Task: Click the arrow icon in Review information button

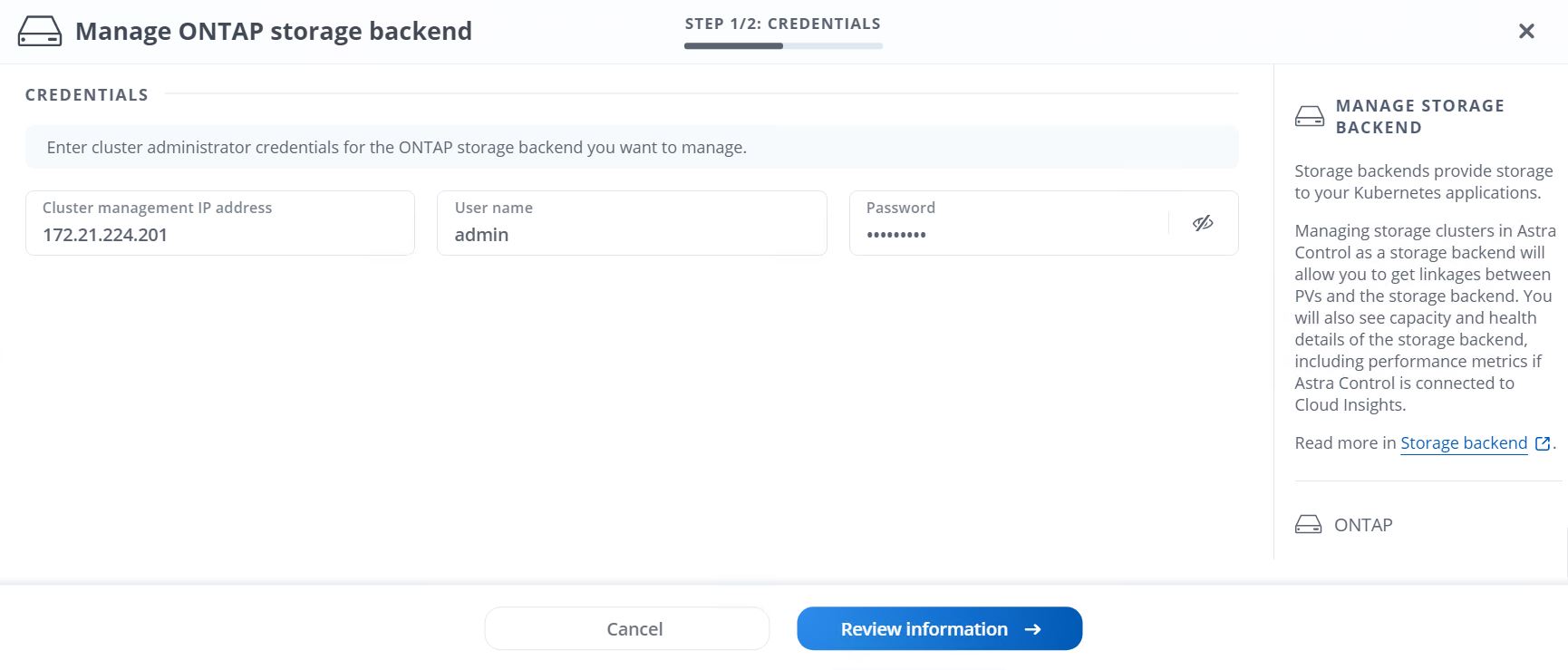Action: click(x=1032, y=629)
